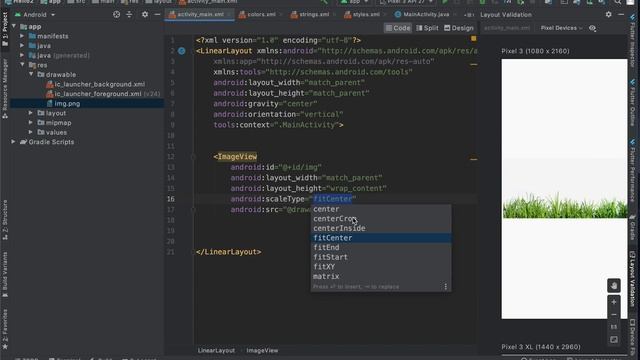Open Resource Manager side tab

(x=5, y=88)
